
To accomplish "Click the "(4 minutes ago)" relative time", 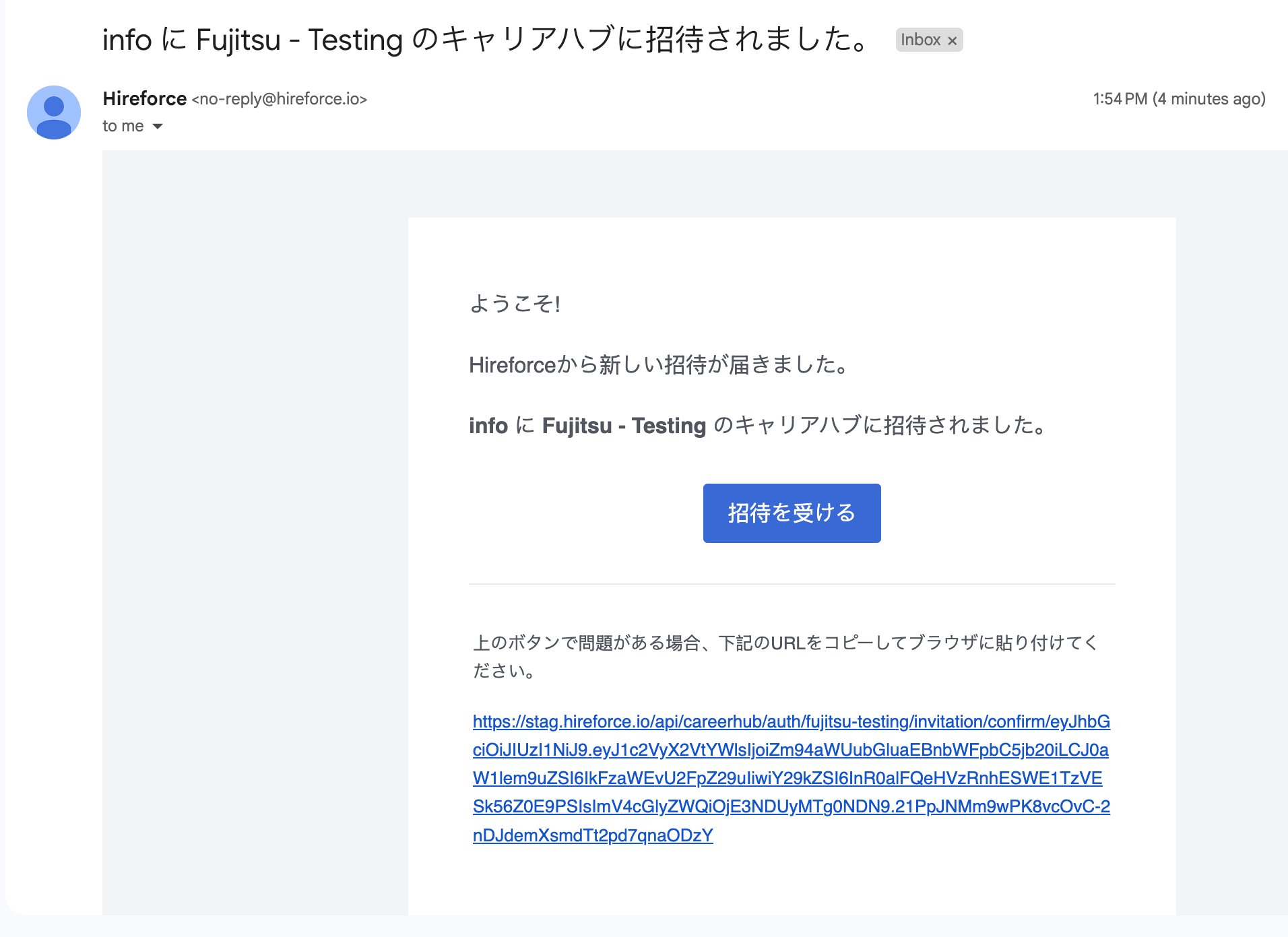I will point(1209,99).
